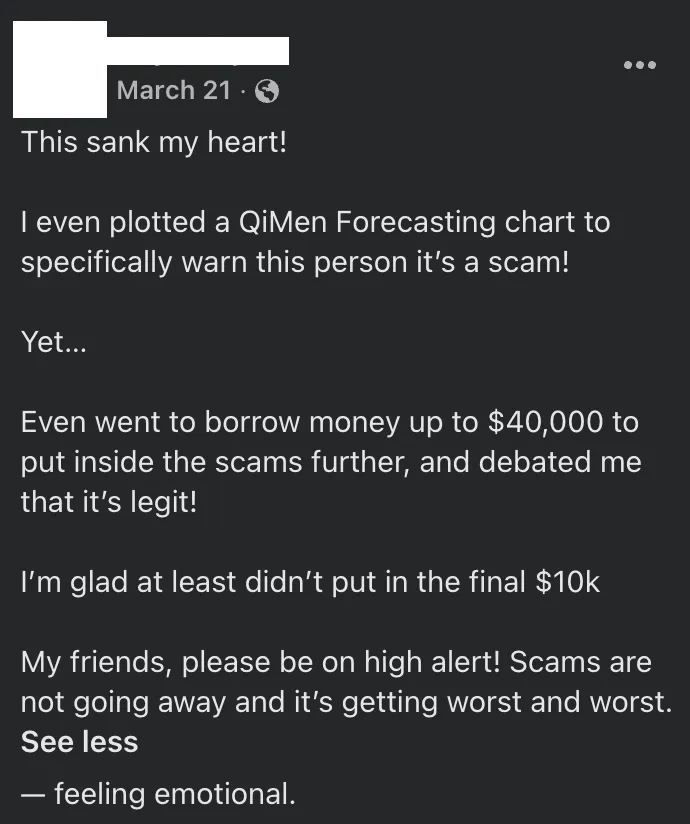Click the 'This sank my heart!' line
This screenshot has height=824, width=690.
(154, 142)
